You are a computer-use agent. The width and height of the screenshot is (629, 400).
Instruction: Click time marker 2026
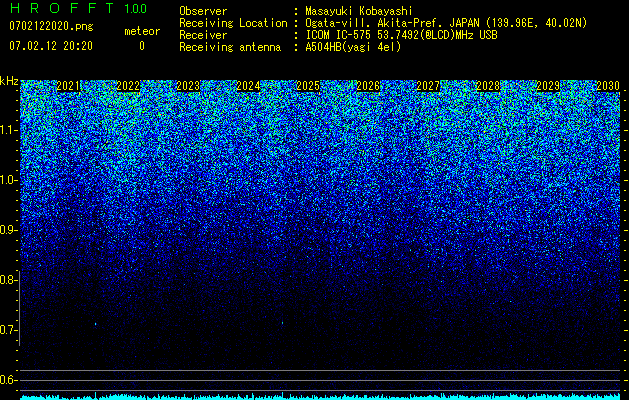(x=368, y=86)
